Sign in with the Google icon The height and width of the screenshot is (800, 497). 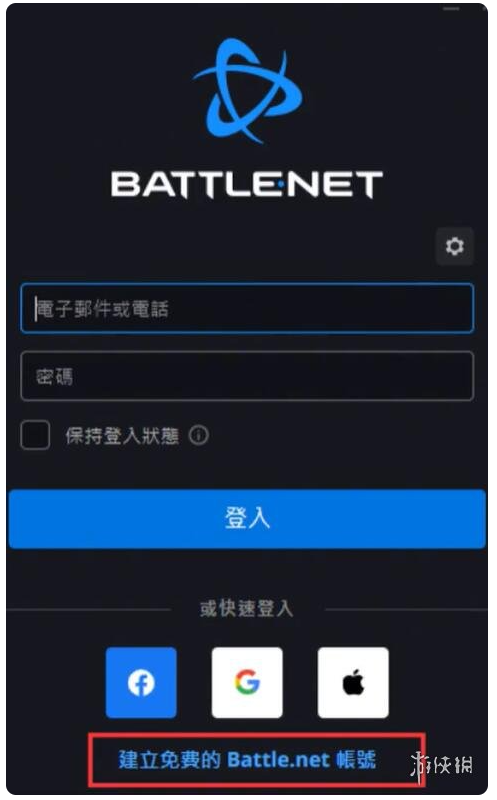(x=247, y=683)
